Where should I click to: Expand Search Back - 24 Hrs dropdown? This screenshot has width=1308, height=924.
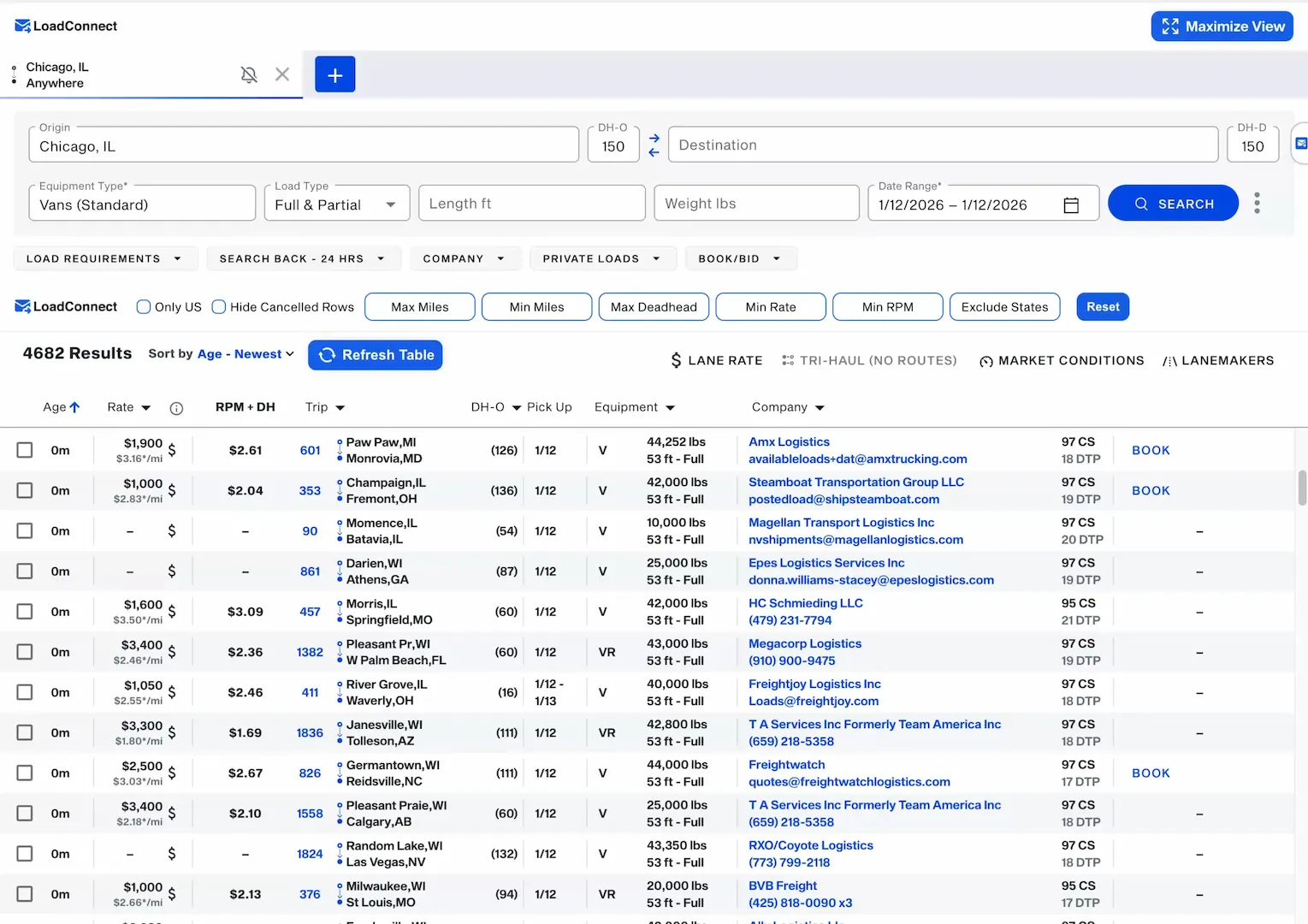click(302, 258)
